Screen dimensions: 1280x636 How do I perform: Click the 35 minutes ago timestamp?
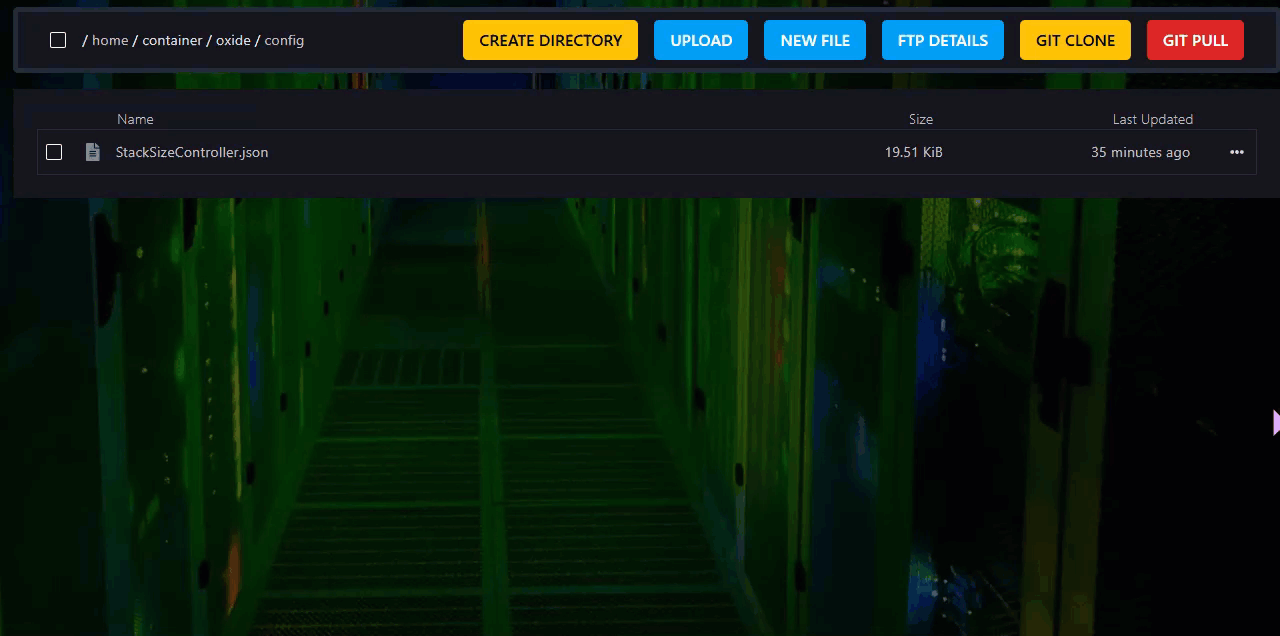[1140, 152]
